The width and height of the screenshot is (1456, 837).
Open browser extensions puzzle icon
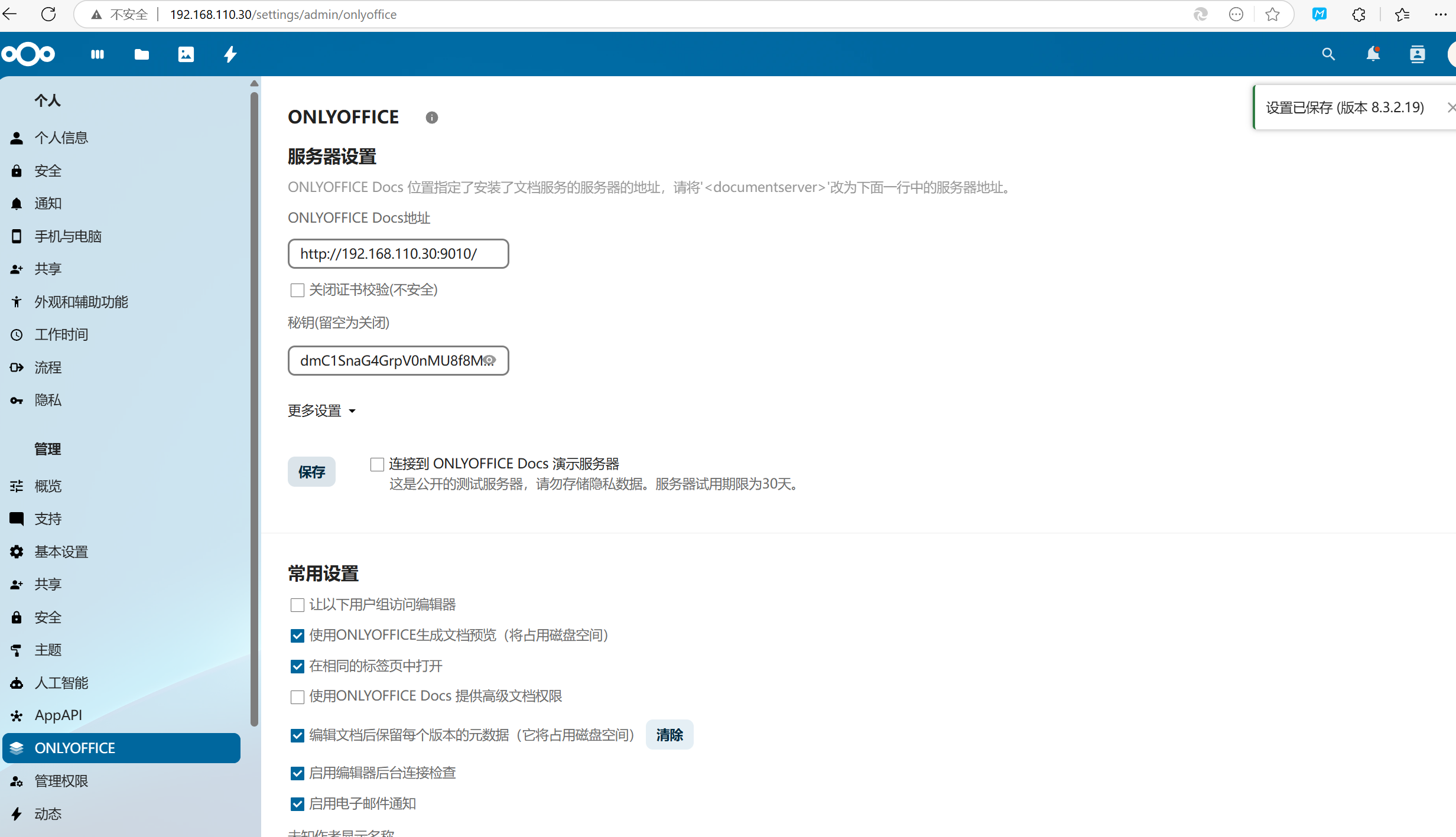coord(1358,14)
